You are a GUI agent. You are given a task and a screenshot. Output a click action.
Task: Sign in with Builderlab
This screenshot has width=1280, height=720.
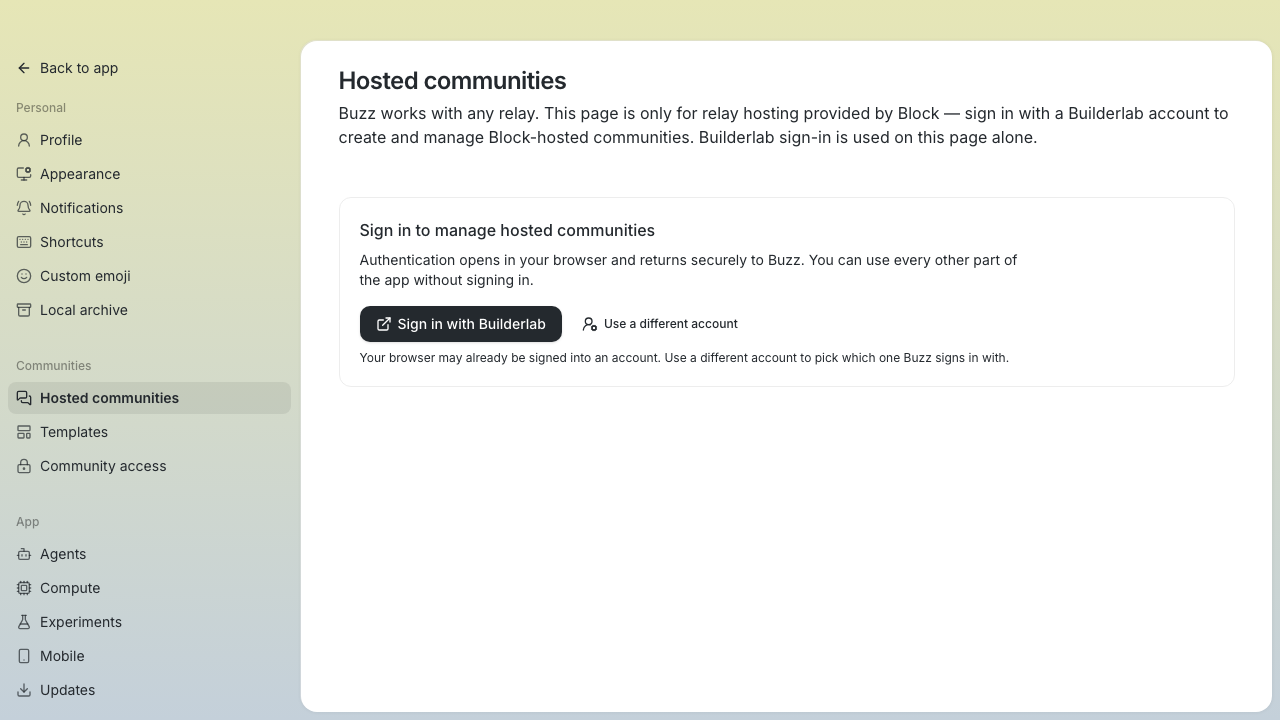pyautogui.click(x=461, y=324)
